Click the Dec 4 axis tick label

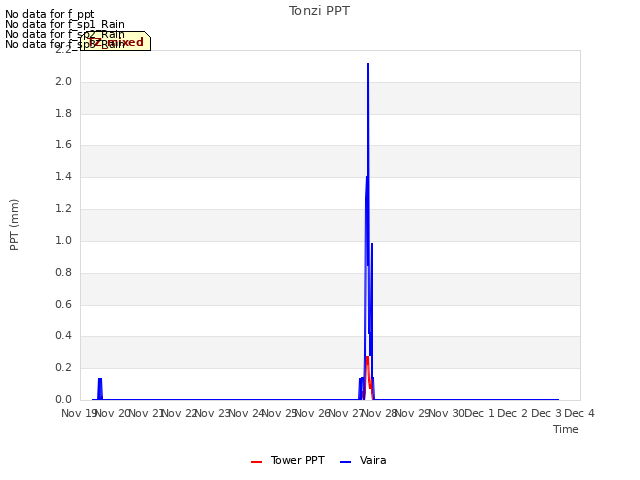click(579, 413)
